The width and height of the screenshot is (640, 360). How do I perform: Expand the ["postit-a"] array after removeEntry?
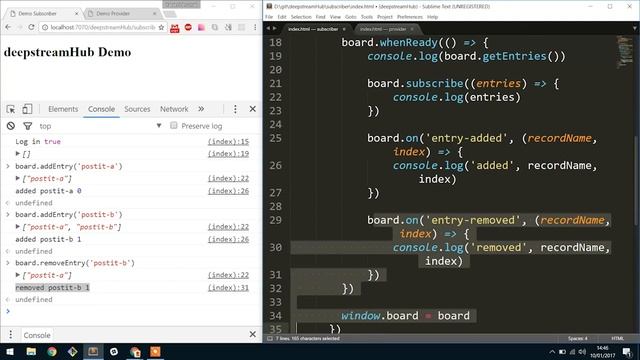(18, 275)
